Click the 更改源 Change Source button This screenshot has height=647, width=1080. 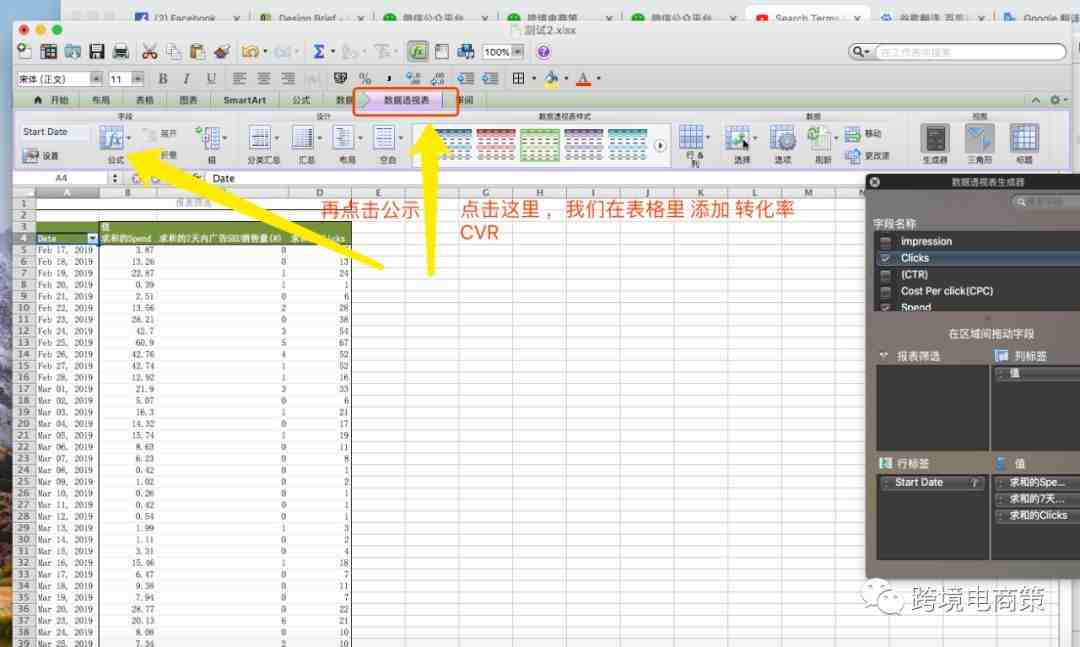867,156
